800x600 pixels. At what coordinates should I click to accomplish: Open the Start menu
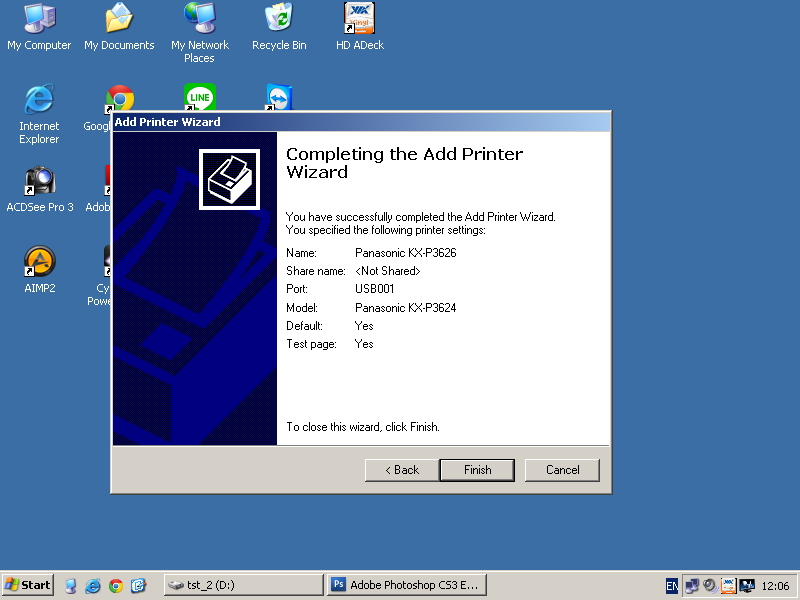[28, 585]
